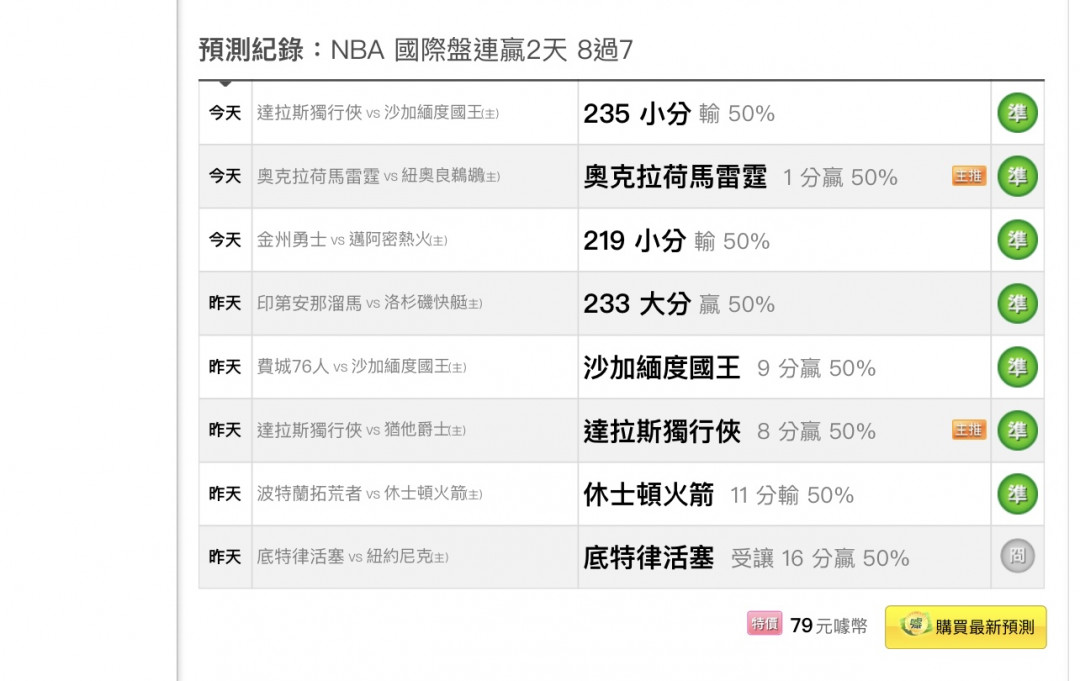1080x681 pixels.
Task: Click the 沙加緬度國王 9分贏 prediction text
Action: (x=729, y=368)
